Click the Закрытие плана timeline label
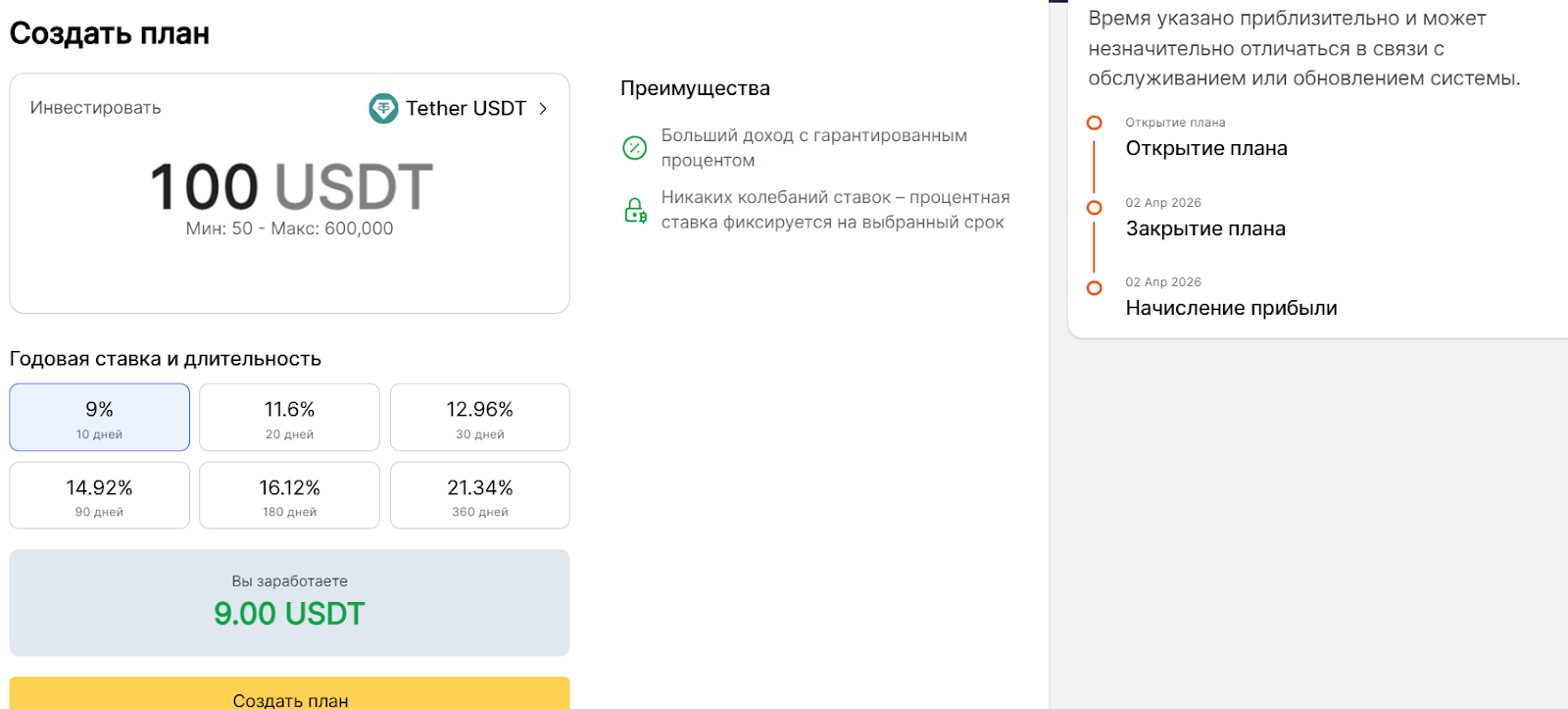The image size is (1568, 709). point(1205,228)
